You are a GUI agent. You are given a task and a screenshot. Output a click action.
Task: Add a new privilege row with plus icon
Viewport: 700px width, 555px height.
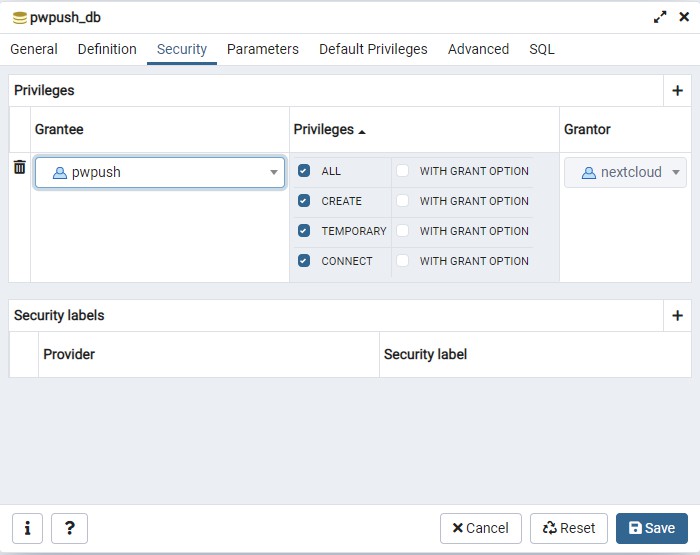pos(677,91)
